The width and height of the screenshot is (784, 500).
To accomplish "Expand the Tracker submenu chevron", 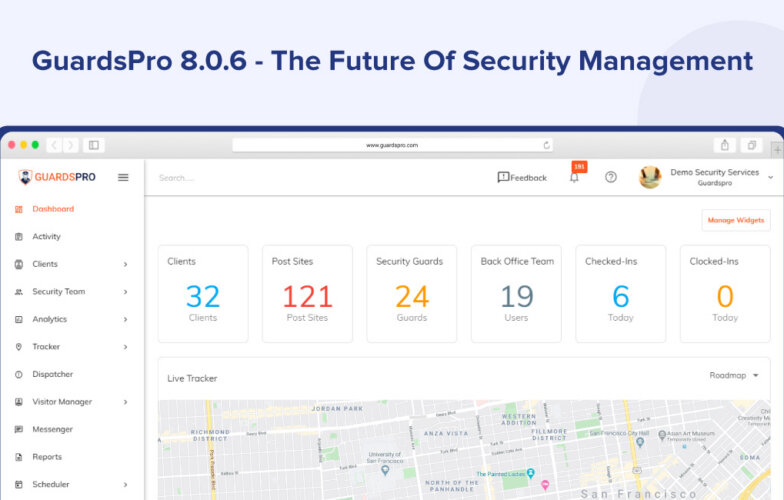I will [x=126, y=346].
